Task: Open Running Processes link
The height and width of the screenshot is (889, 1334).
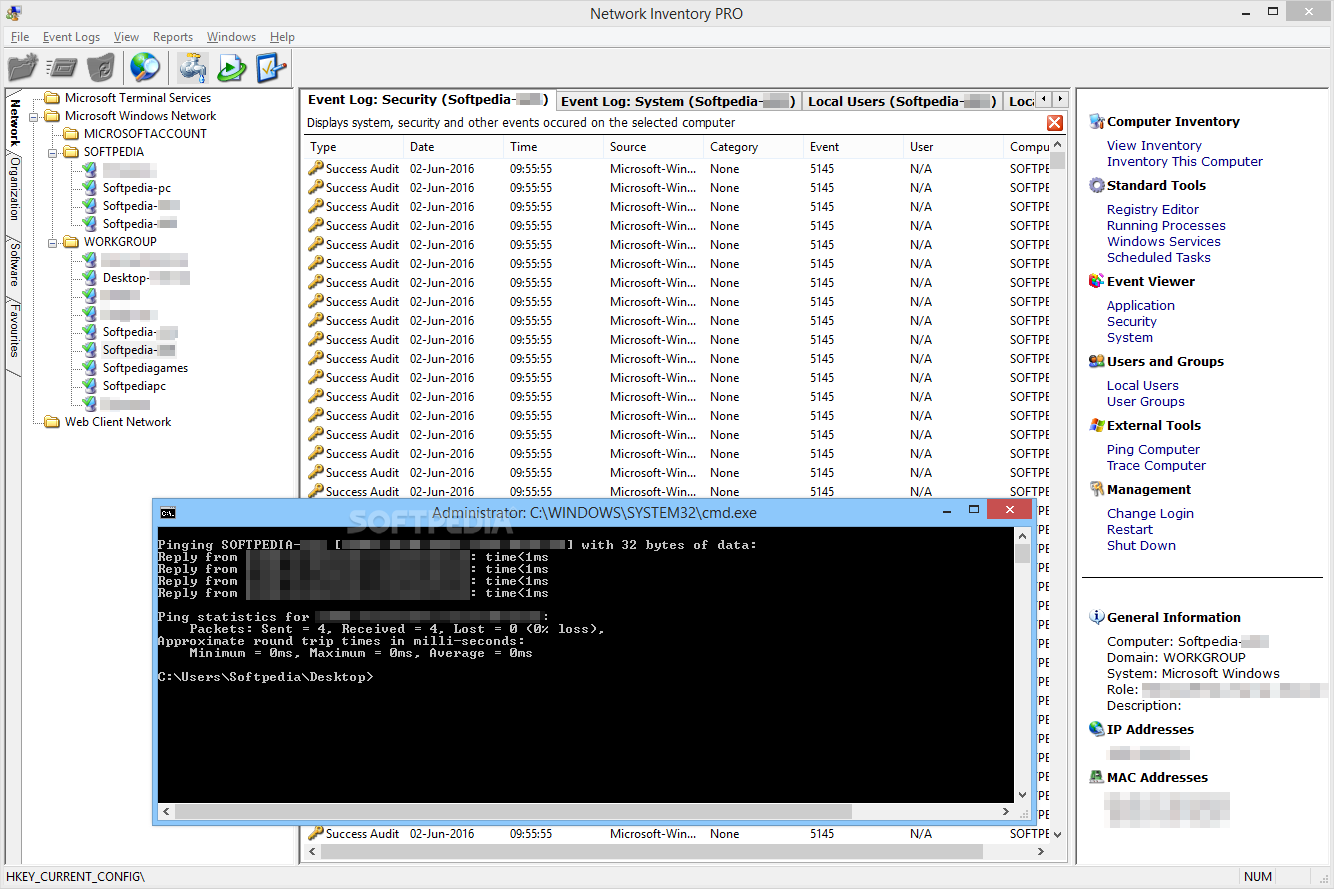Action: click(1166, 225)
